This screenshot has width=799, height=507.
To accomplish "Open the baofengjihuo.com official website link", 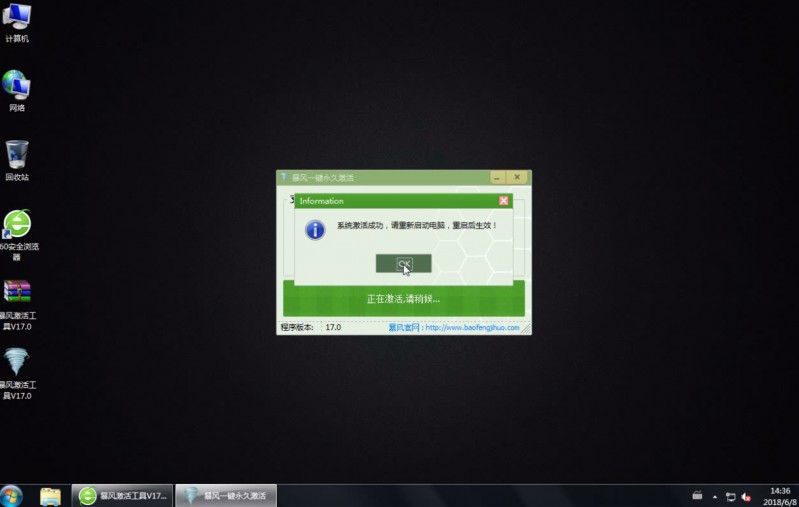I will coord(472,328).
